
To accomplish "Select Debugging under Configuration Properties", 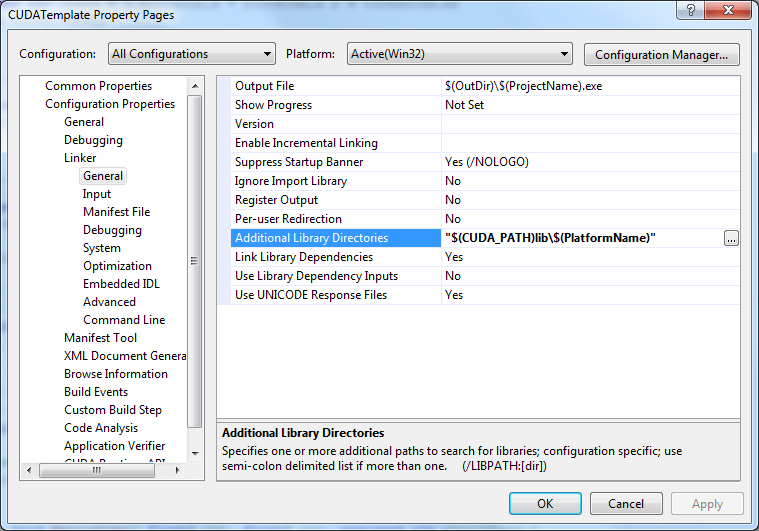I will 93,140.
